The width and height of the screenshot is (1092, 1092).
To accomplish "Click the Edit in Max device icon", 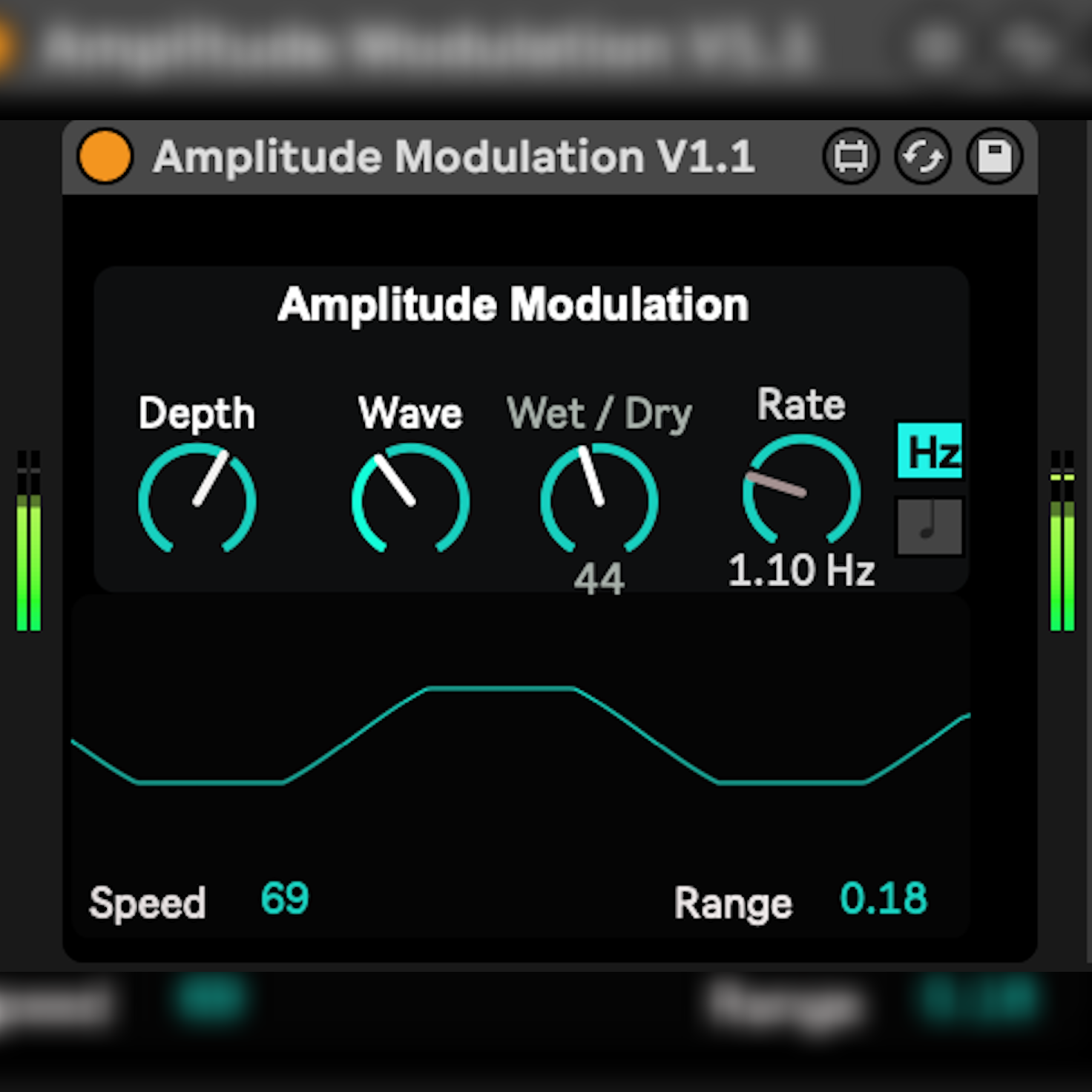I will point(850,157).
